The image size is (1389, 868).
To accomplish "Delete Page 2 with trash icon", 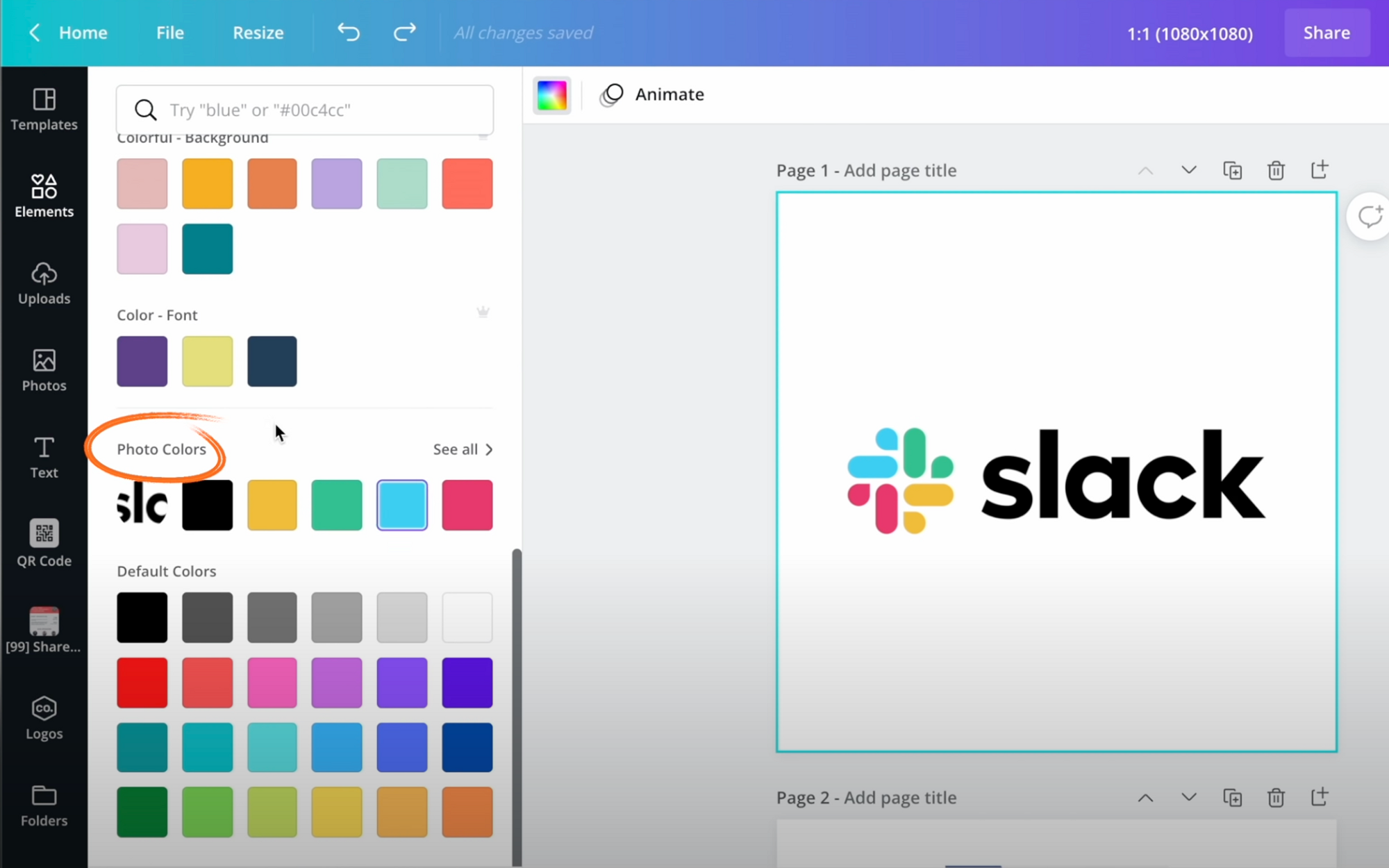I will point(1276,798).
